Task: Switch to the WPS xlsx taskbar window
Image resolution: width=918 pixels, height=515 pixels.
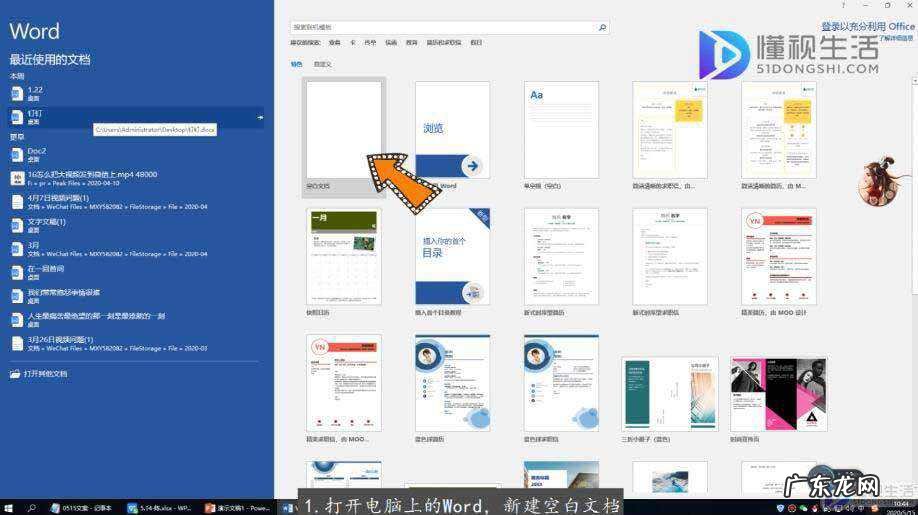Action: pos(159,507)
